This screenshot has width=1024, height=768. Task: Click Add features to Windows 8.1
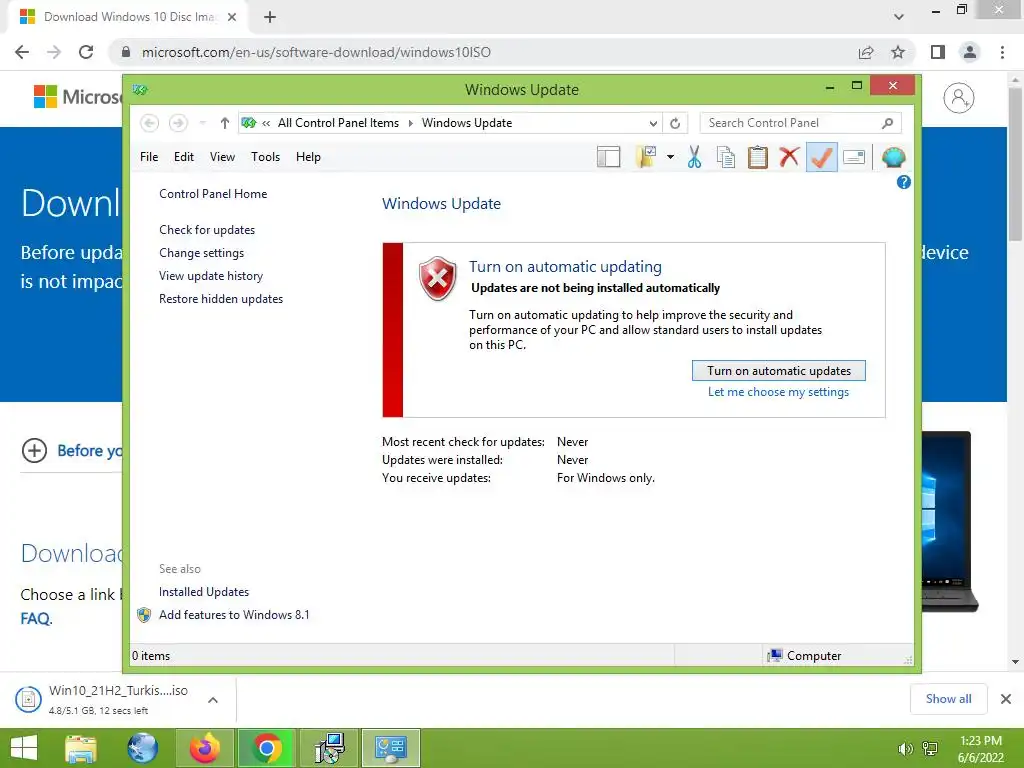point(234,615)
